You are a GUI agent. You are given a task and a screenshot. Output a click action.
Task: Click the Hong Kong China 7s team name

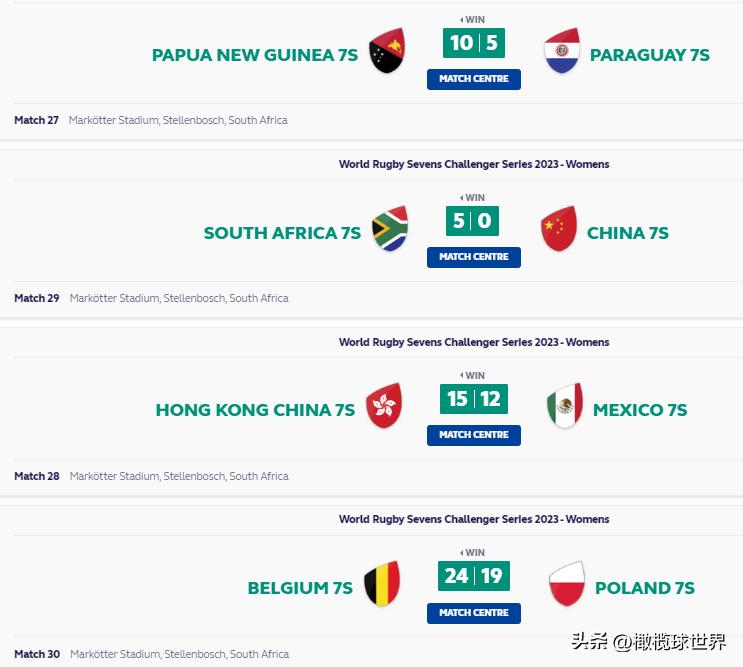(255, 410)
